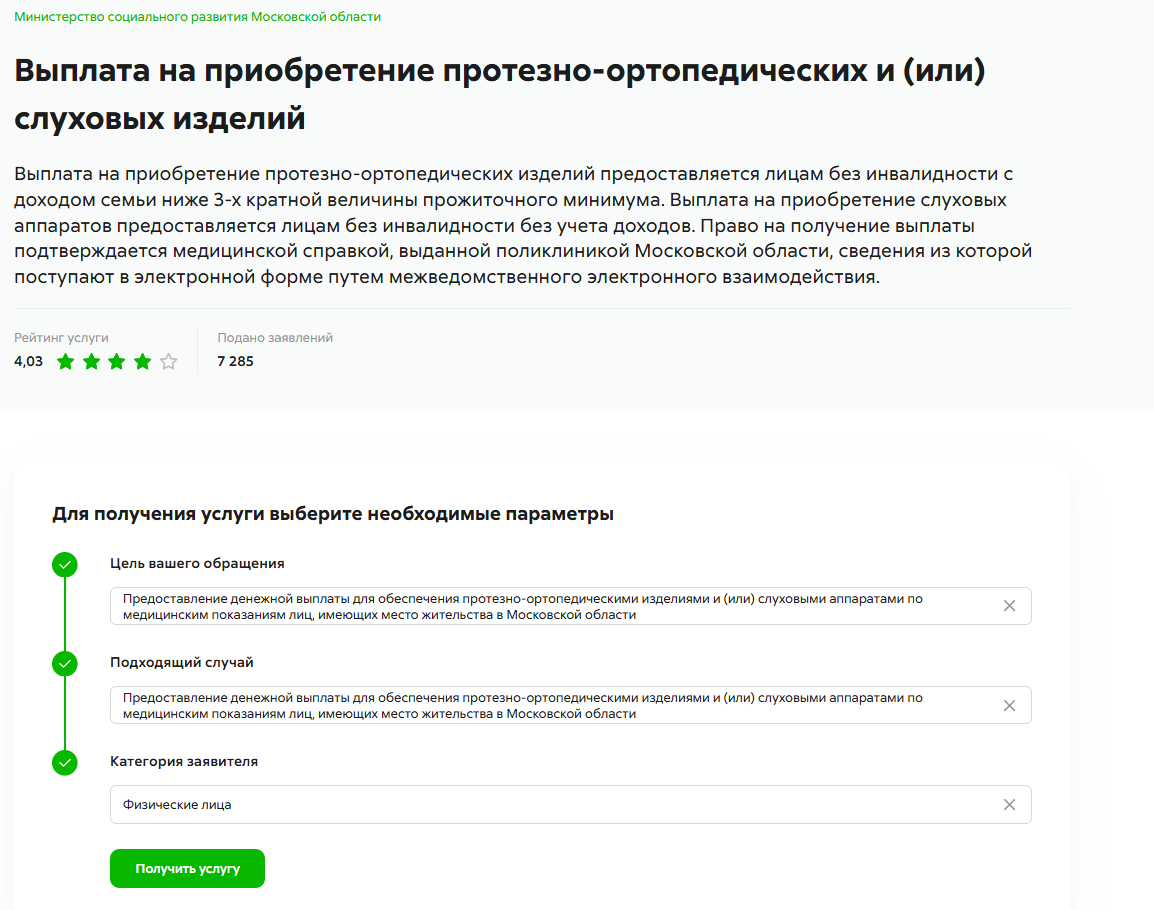Image resolution: width=1154 pixels, height=910 pixels.
Task: Click the Подходящий случай label
Action: 182,663
